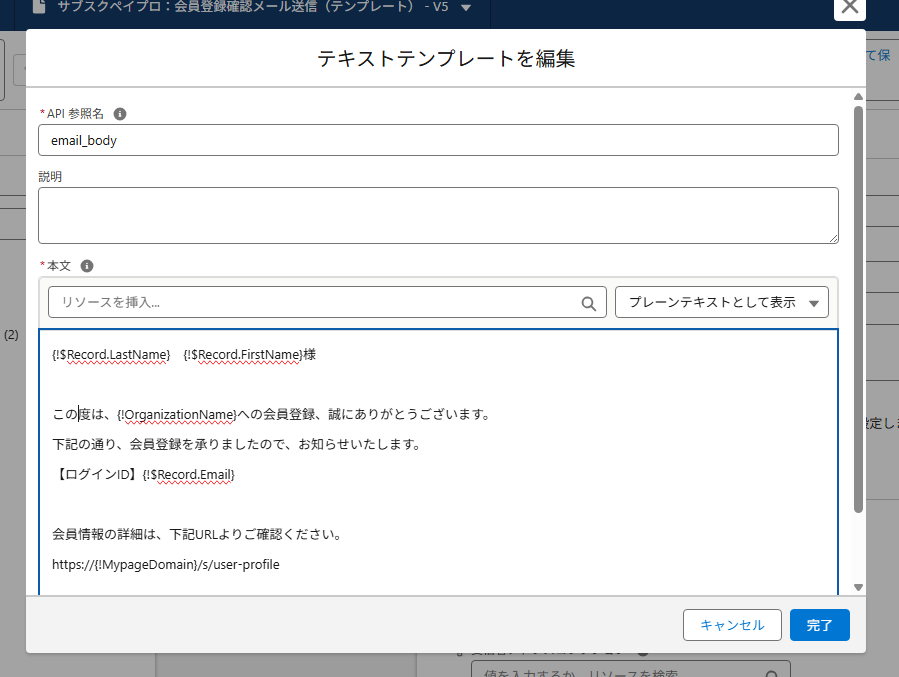899x677 pixels.
Task: Confirm changes with the 完了 button
Action: coord(819,625)
